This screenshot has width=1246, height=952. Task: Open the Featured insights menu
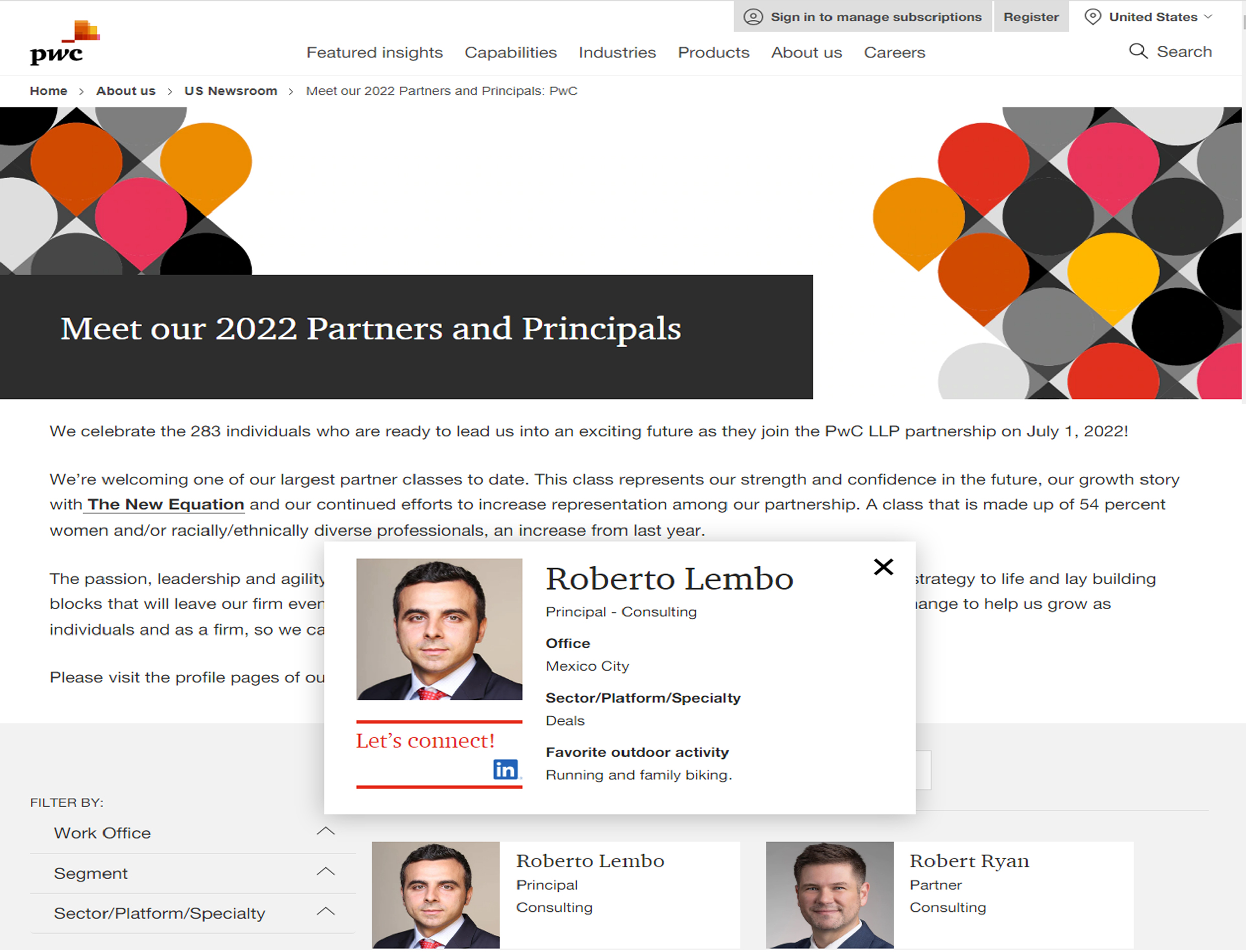pyautogui.click(x=374, y=52)
